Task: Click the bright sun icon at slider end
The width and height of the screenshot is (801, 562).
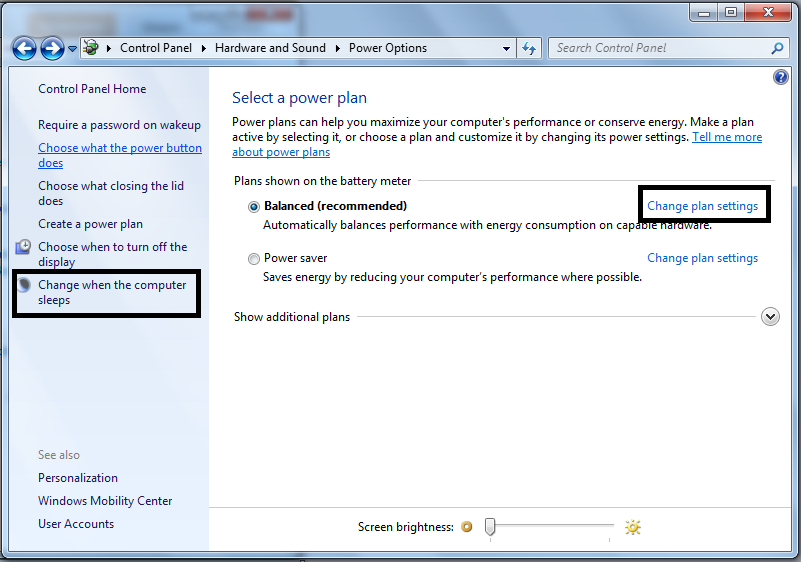Action: tap(632, 527)
